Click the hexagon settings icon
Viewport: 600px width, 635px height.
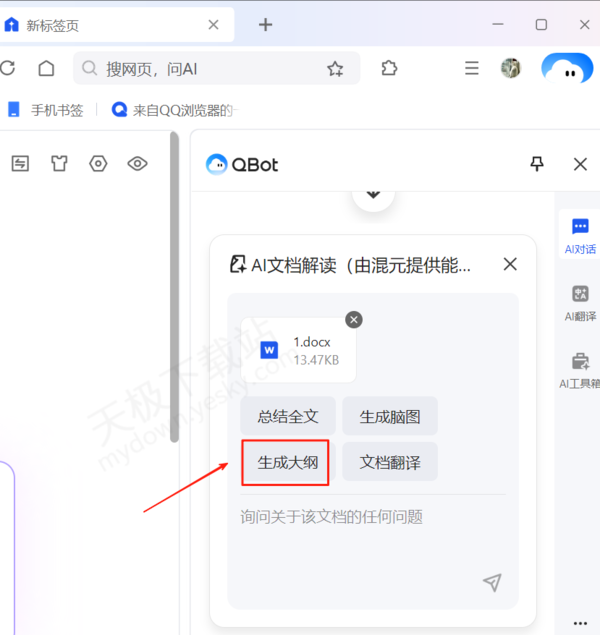pyautogui.click(x=98, y=164)
